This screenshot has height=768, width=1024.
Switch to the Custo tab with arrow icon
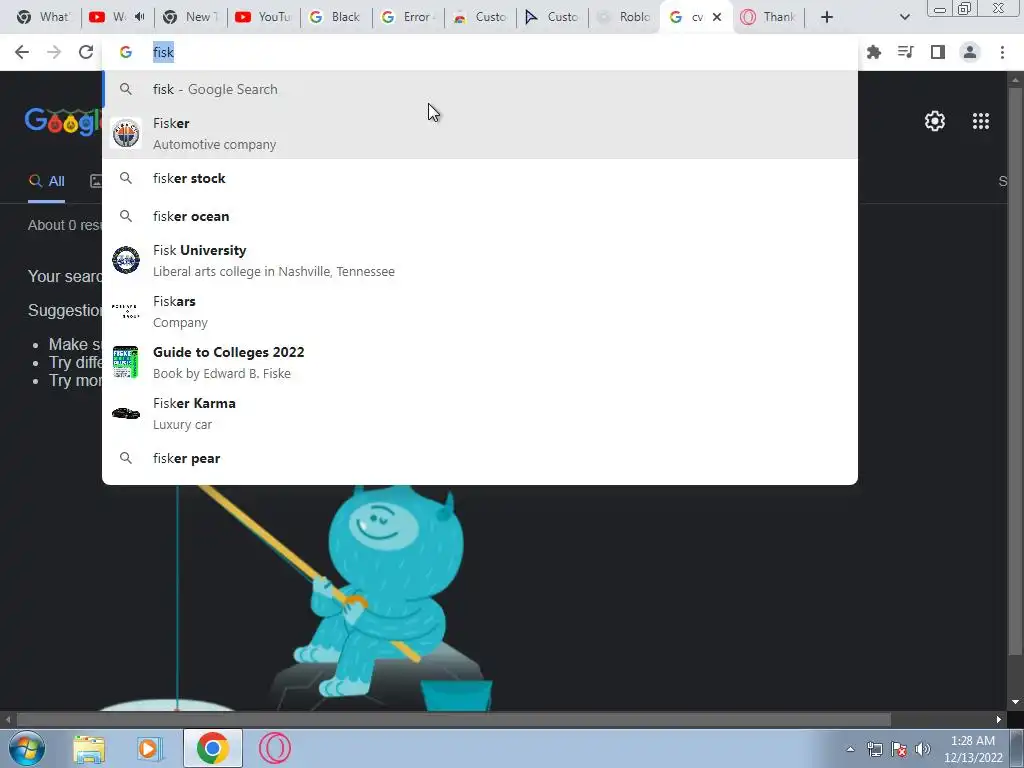pos(552,17)
